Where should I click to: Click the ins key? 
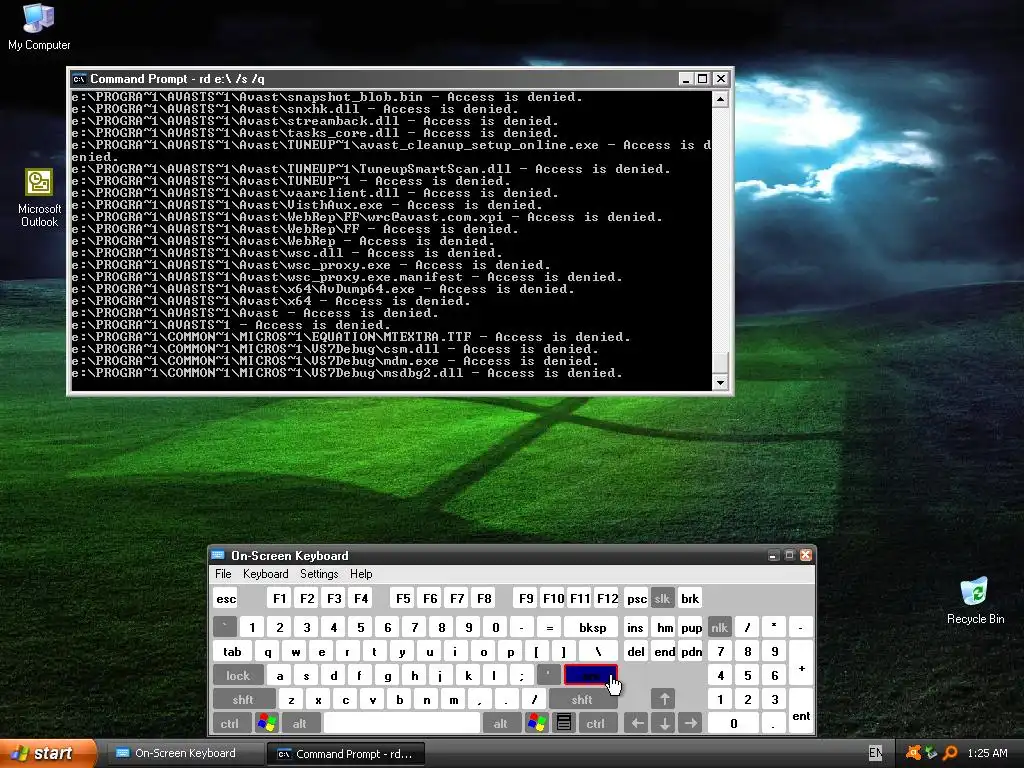click(635, 627)
